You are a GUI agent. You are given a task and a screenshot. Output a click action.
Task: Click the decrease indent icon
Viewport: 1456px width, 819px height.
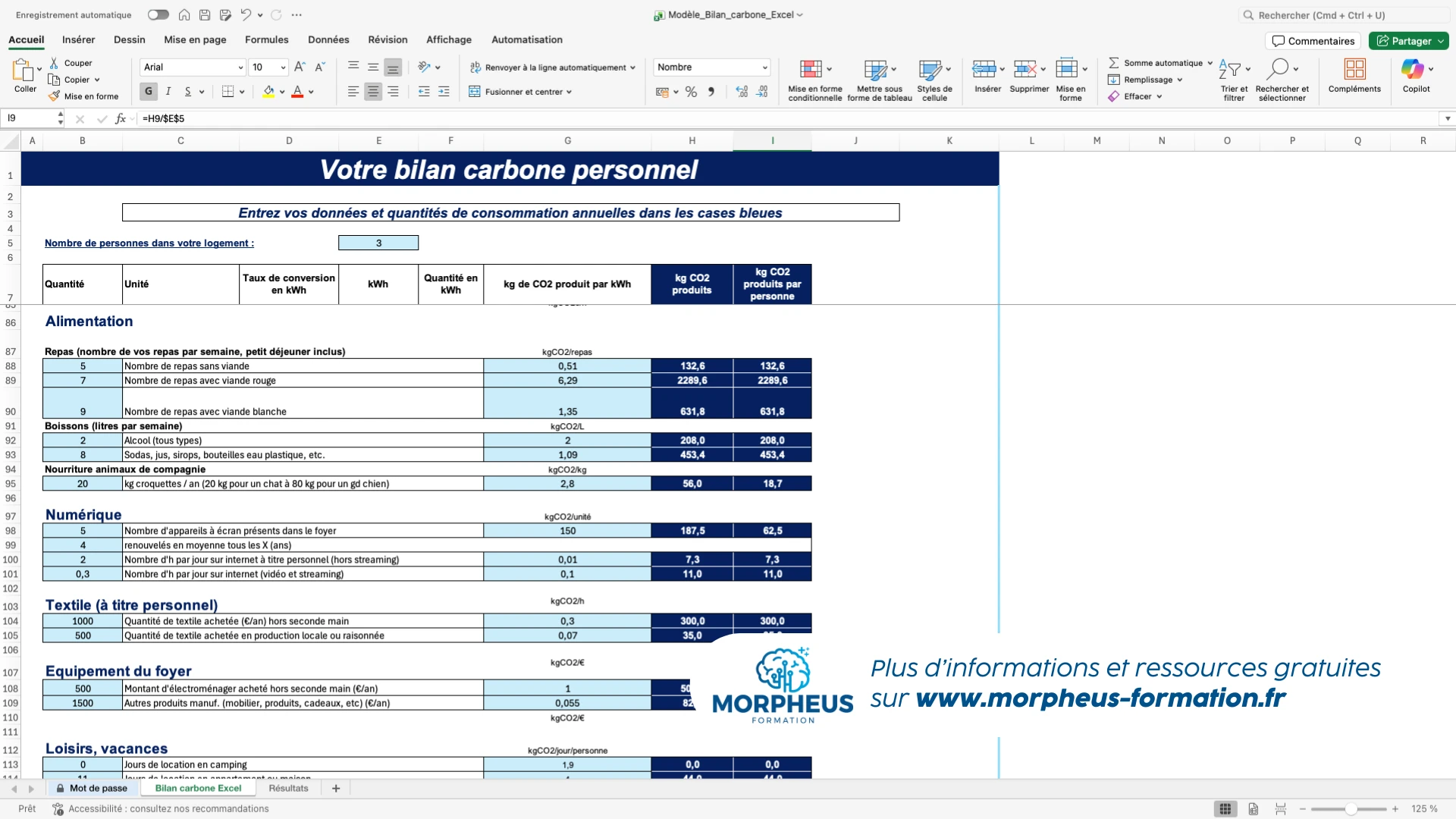click(x=424, y=92)
